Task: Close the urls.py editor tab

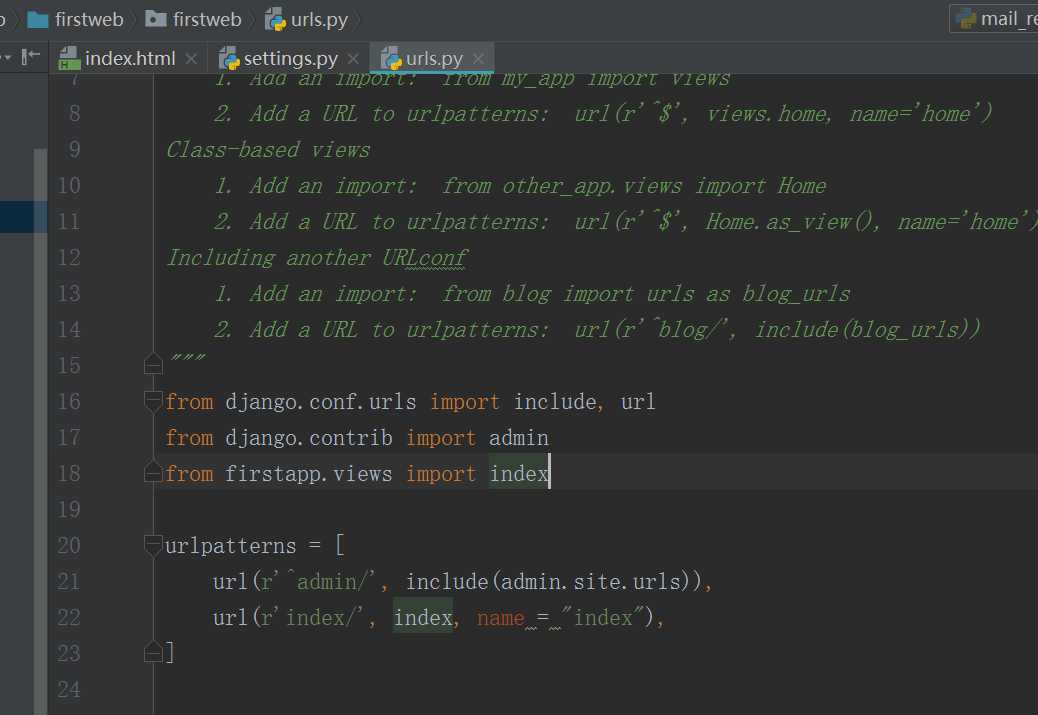Action: click(x=479, y=59)
